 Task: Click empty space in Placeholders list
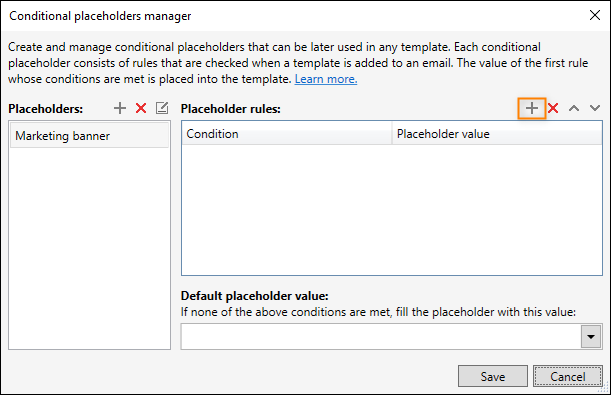coord(89,248)
